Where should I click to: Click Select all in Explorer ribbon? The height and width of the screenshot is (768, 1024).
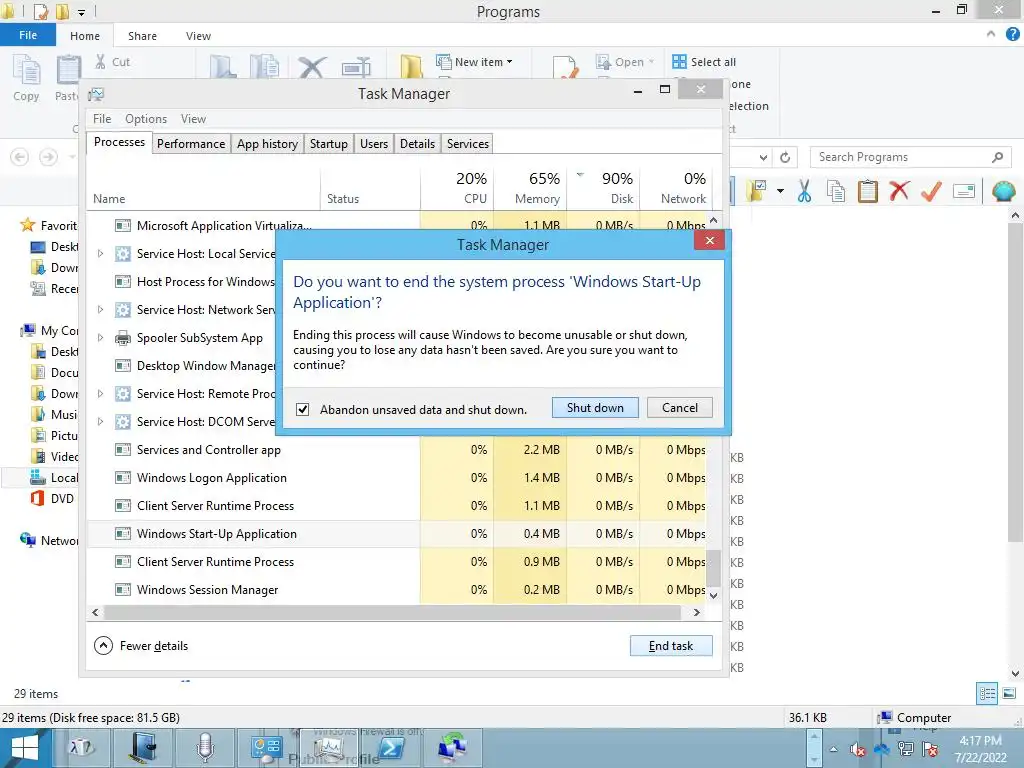pos(704,62)
